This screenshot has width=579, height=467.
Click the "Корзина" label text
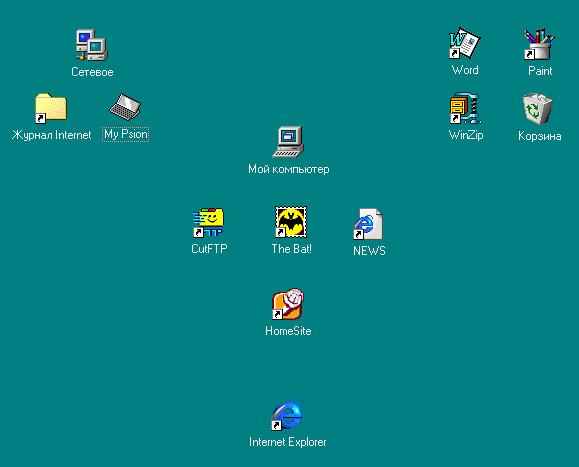point(539,136)
